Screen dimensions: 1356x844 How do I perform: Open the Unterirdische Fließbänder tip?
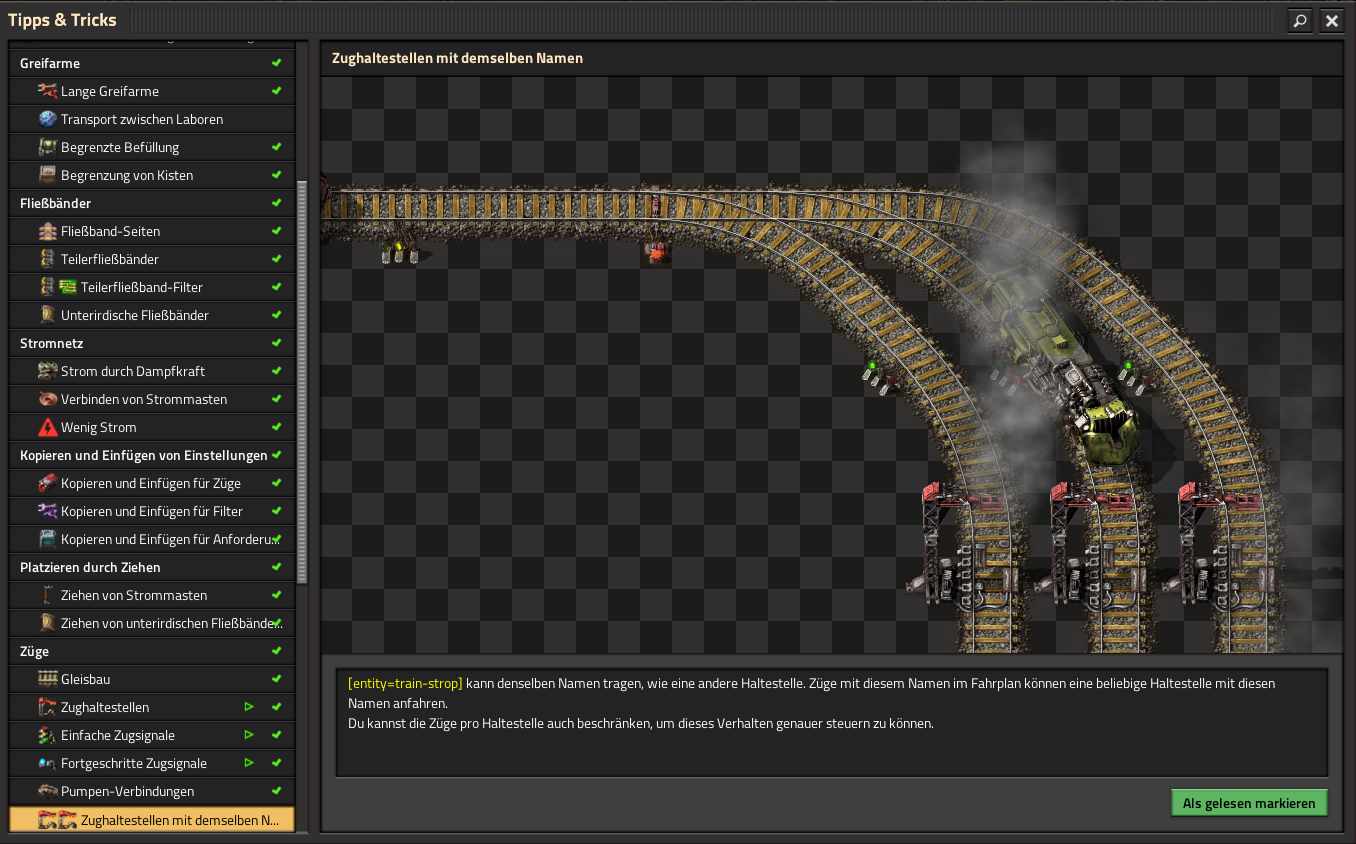tap(134, 315)
